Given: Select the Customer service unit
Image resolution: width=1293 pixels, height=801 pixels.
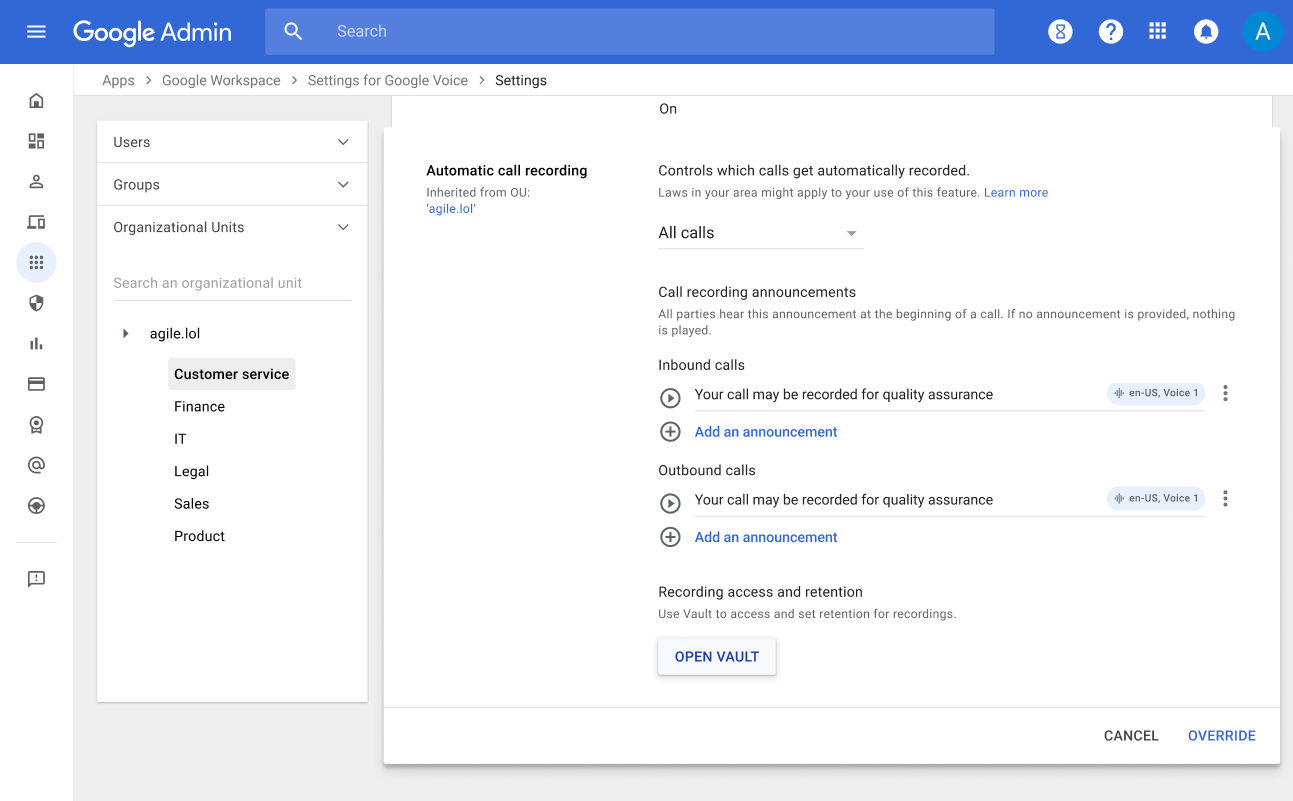Looking at the screenshot, I should tap(231, 374).
